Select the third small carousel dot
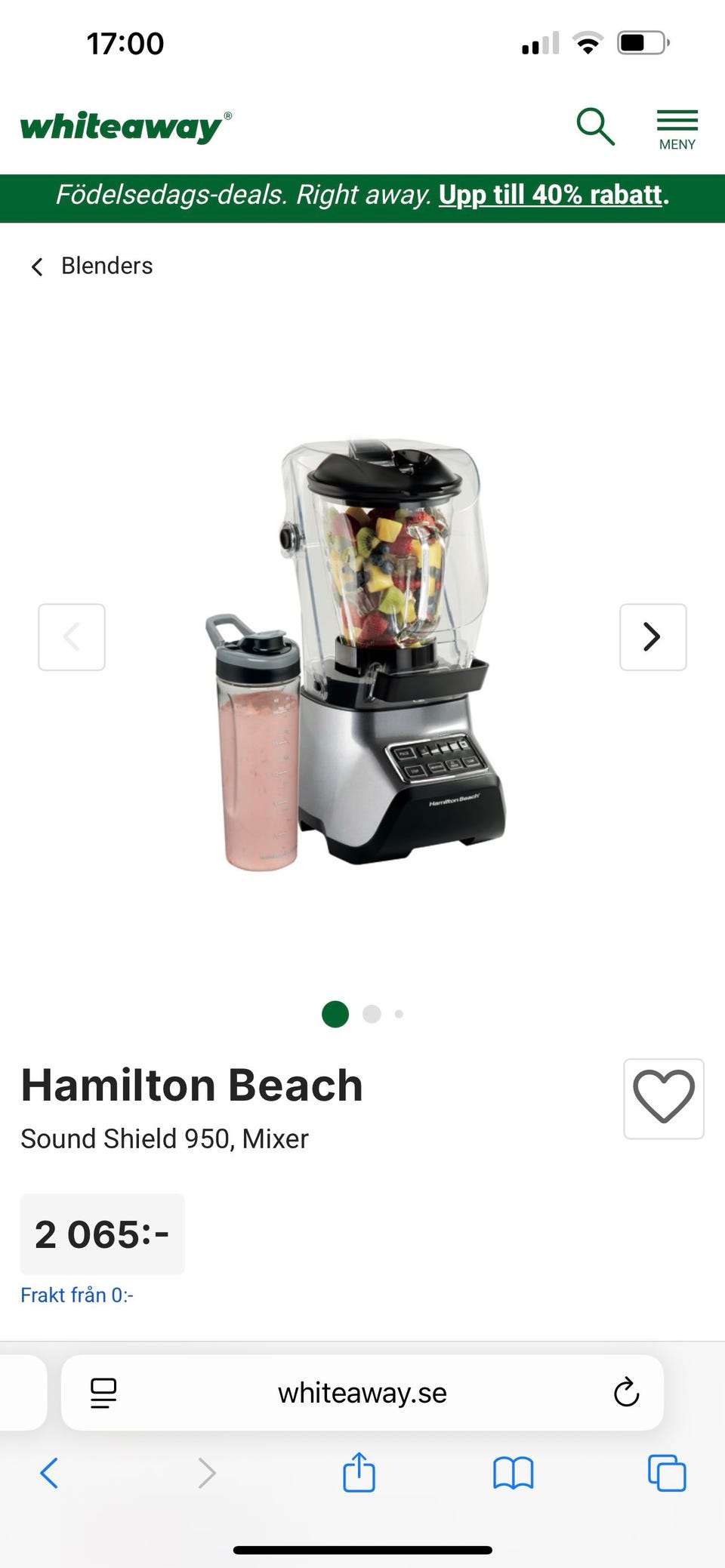 pyautogui.click(x=399, y=1014)
